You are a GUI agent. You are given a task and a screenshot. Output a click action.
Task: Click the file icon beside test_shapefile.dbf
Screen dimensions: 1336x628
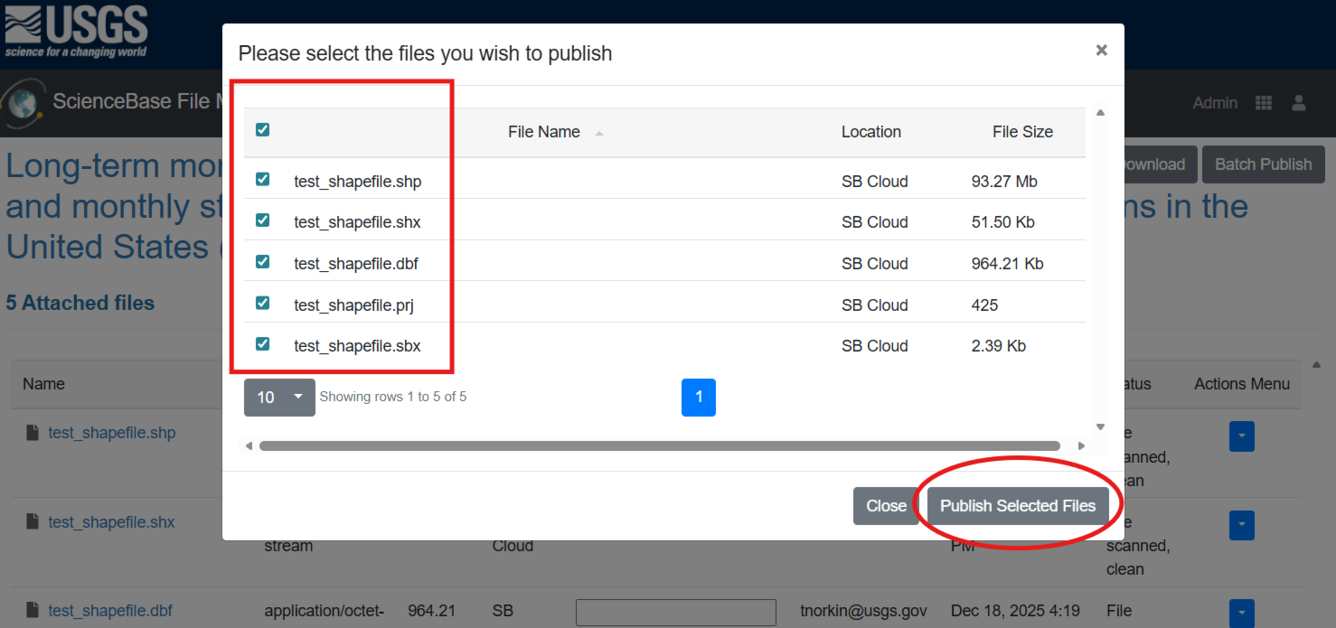31,609
